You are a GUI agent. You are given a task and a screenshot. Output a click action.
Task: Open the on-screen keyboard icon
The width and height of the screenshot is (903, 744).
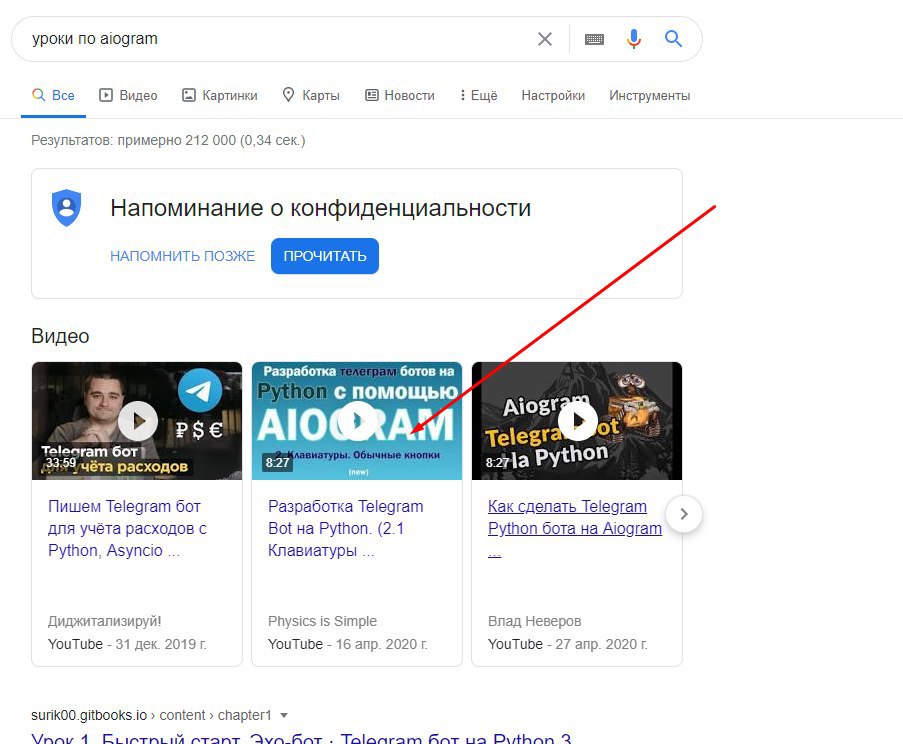[594, 39]
